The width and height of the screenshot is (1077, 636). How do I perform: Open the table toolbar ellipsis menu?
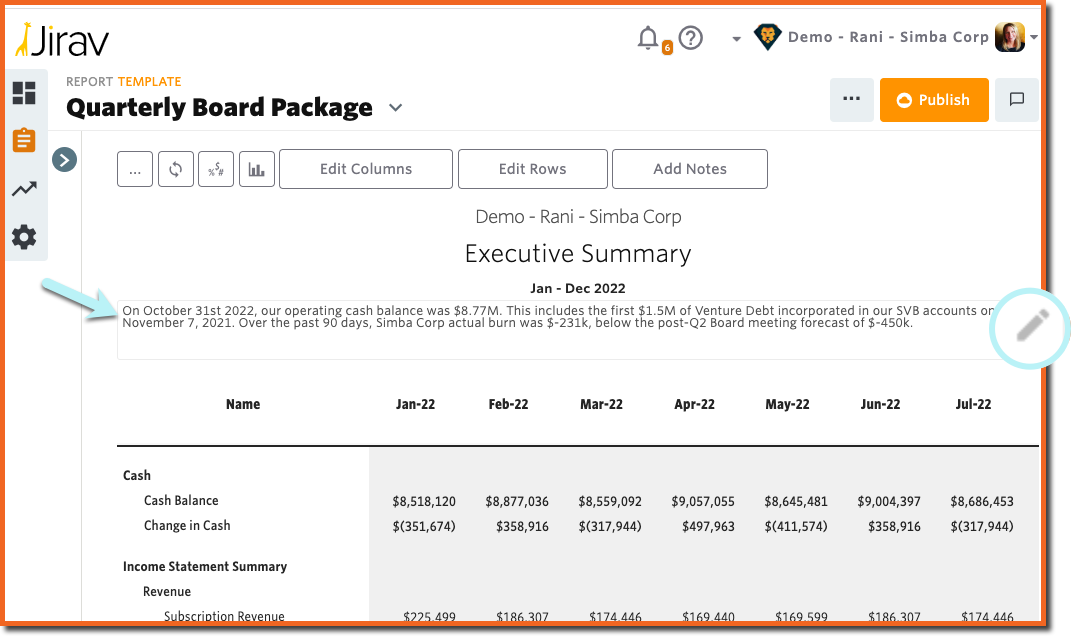click(x=135, y=169)
